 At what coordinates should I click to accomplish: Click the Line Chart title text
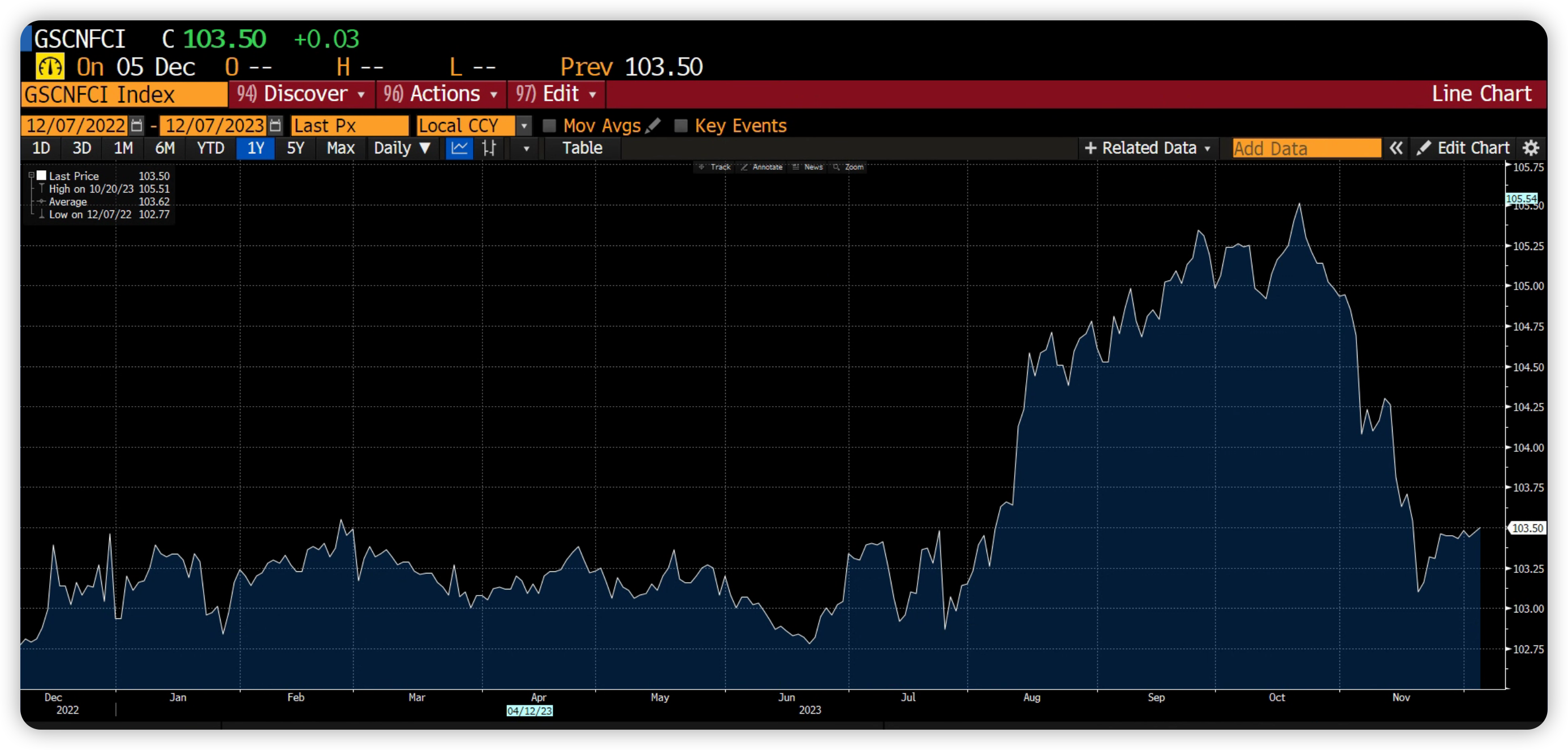[x=1480, y=94]
